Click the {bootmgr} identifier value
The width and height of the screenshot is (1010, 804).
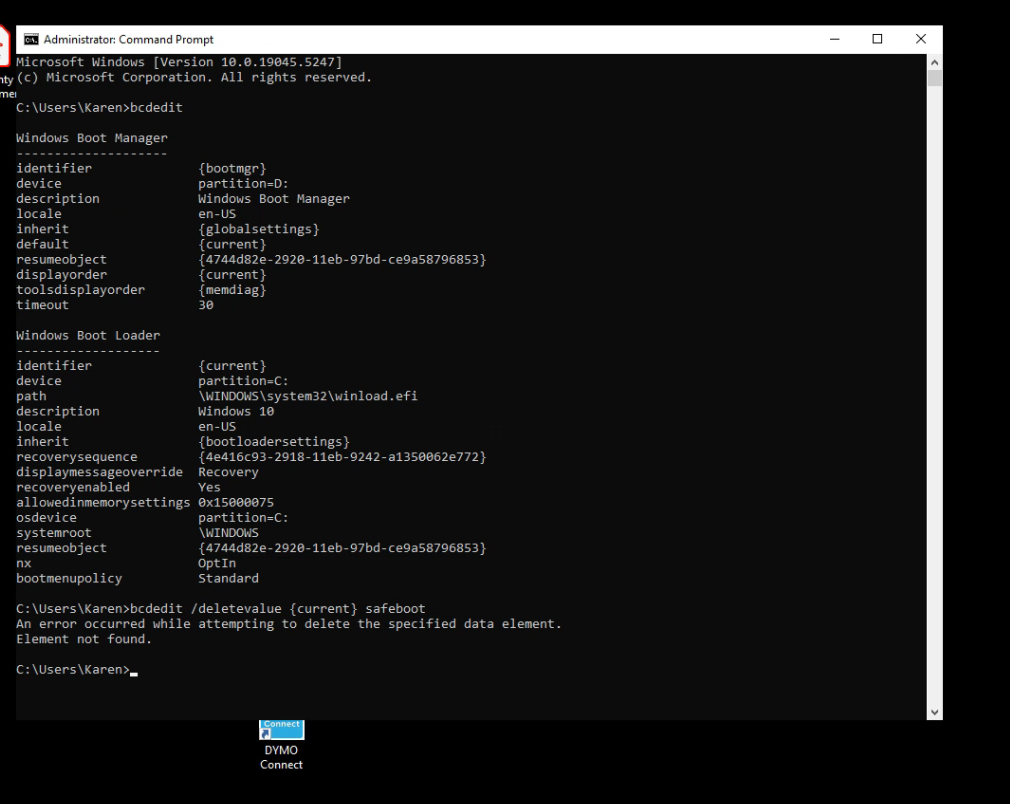click(x=232, y=168)
